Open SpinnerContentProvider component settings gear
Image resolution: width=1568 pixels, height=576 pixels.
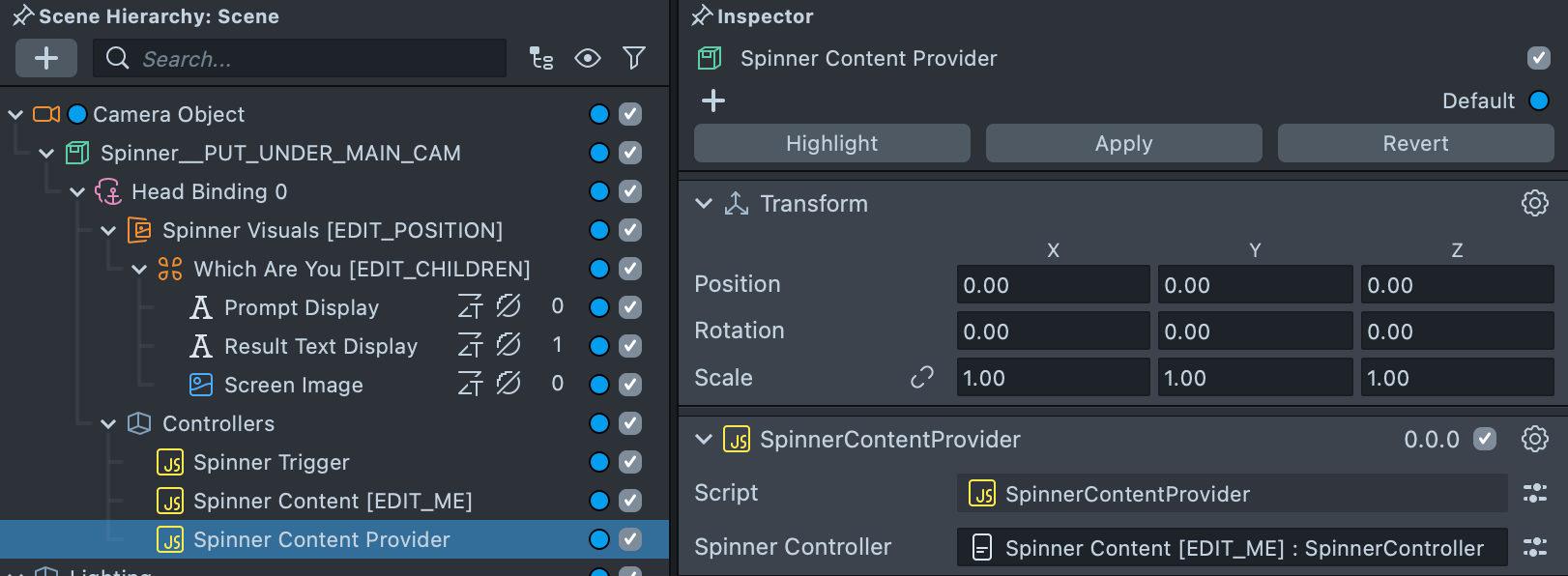pyautogui.click(x=1534, y=439)
